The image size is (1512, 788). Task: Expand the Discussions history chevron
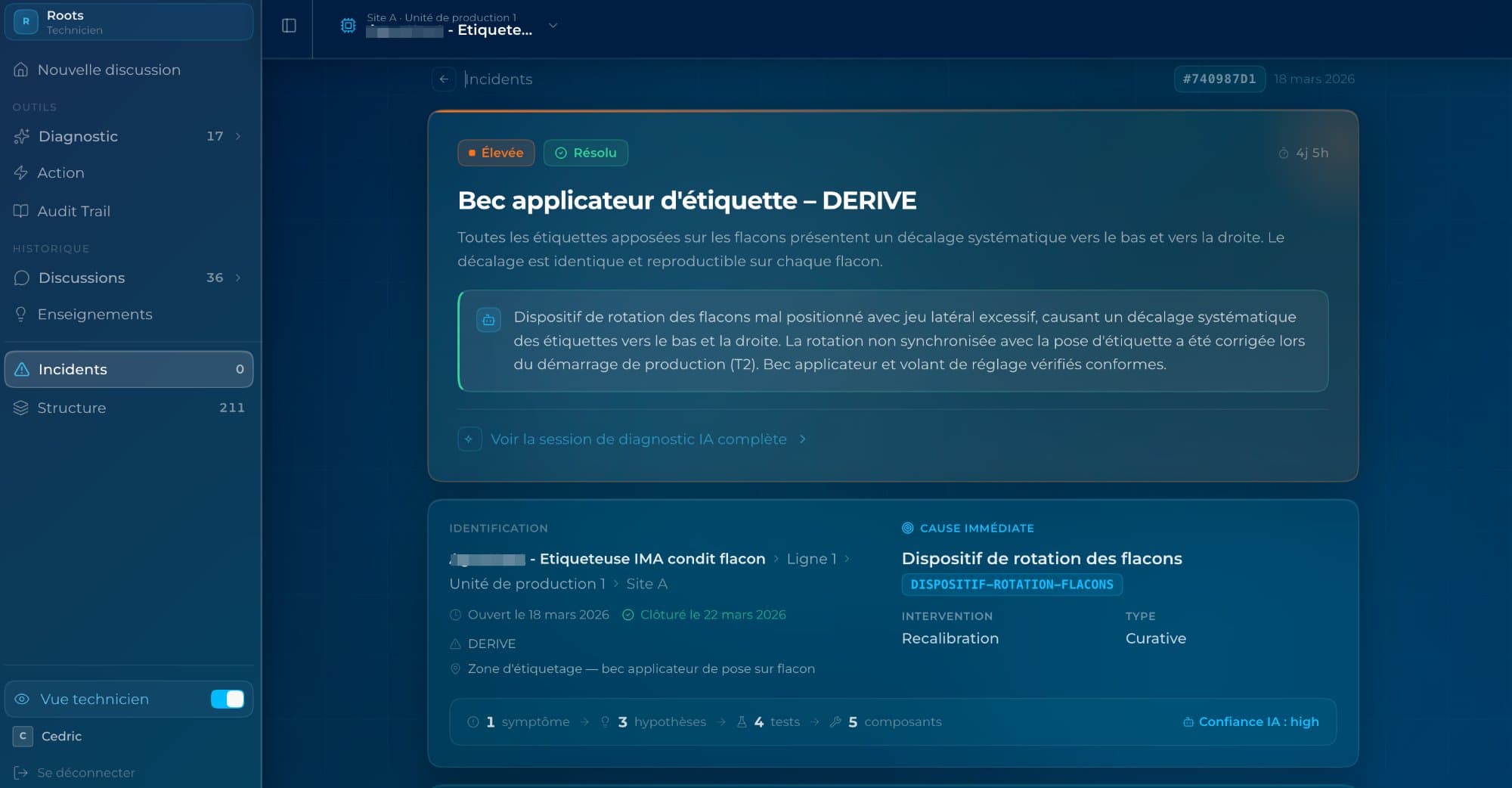click(238, 278)
